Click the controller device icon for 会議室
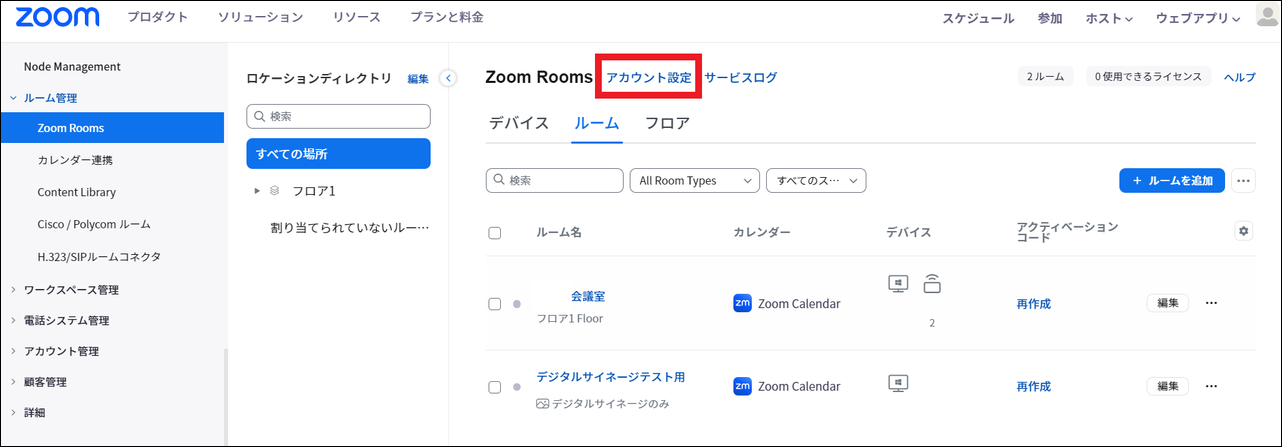This screenshot has height=447, width=1282. point(932,283)
